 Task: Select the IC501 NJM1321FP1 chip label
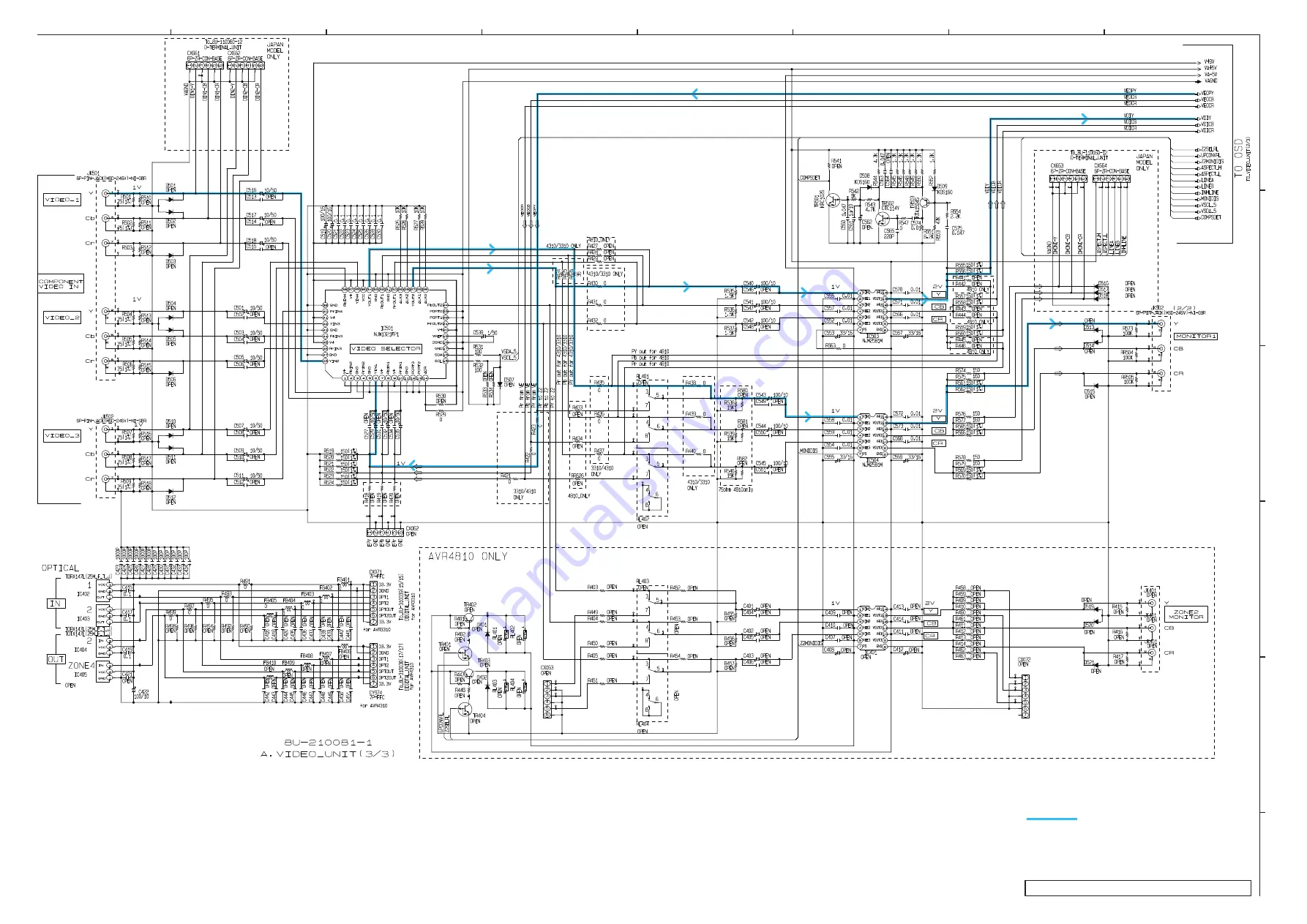click(387, 331)
